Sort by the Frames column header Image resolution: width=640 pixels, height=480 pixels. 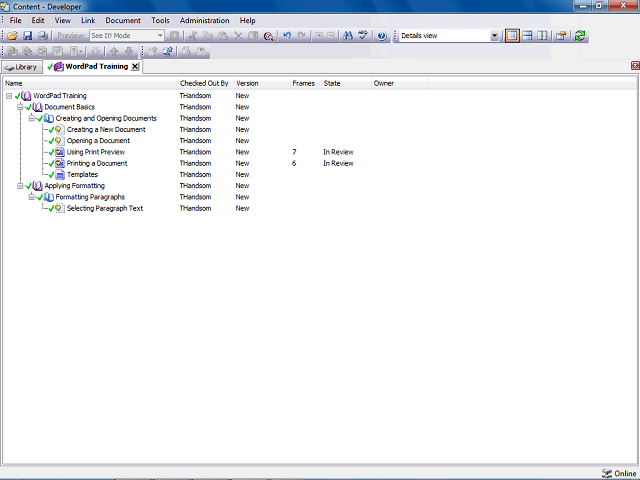click(x=306, y=83)
